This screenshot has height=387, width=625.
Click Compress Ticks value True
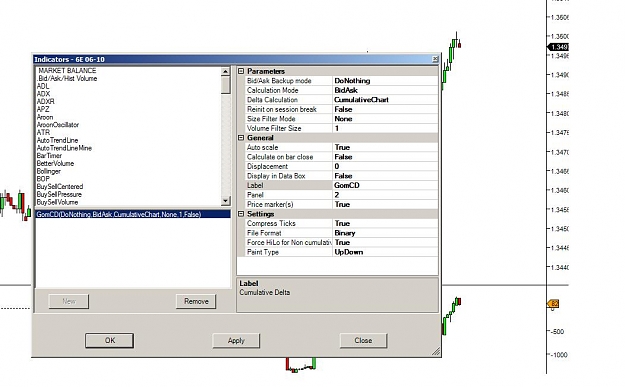point(385,224)
